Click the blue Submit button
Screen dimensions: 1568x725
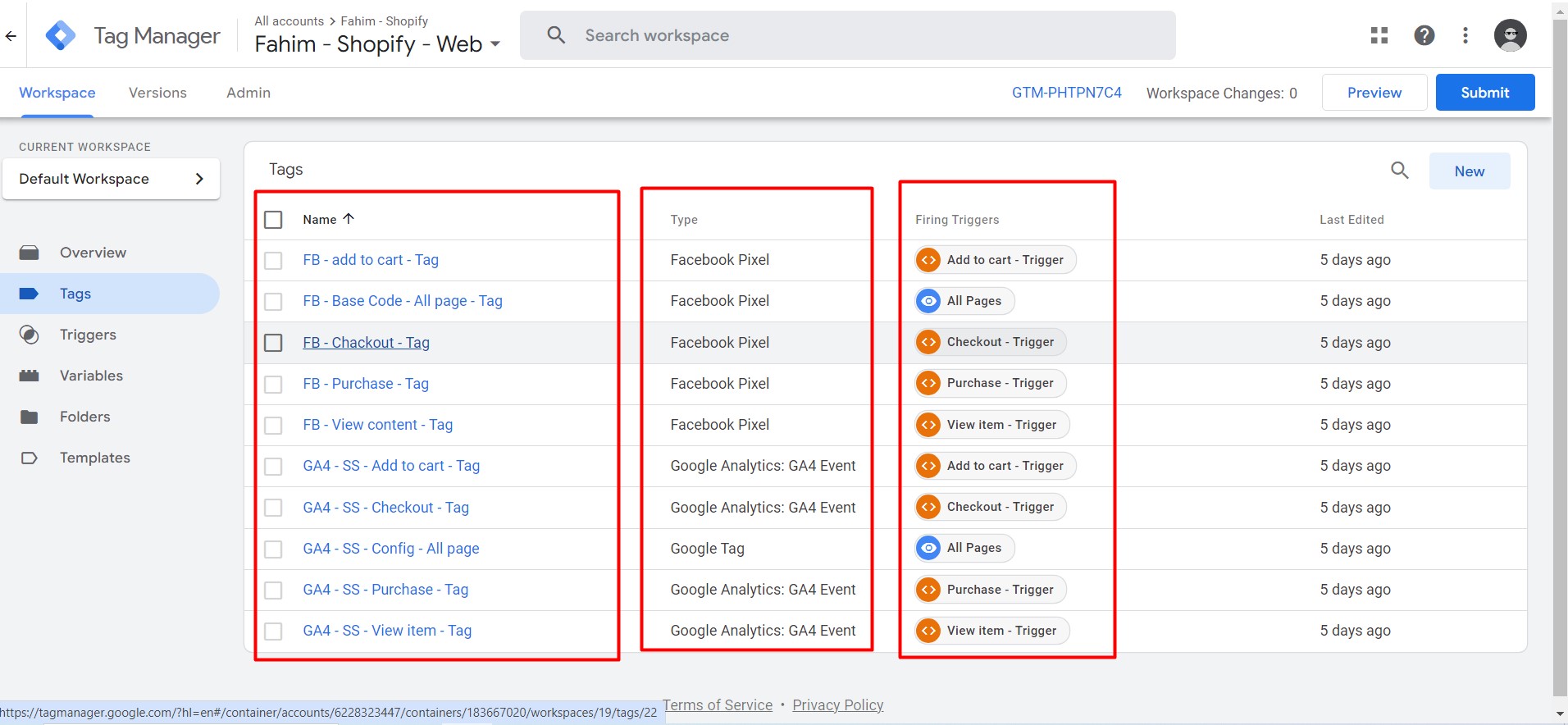click(1485, 93)
